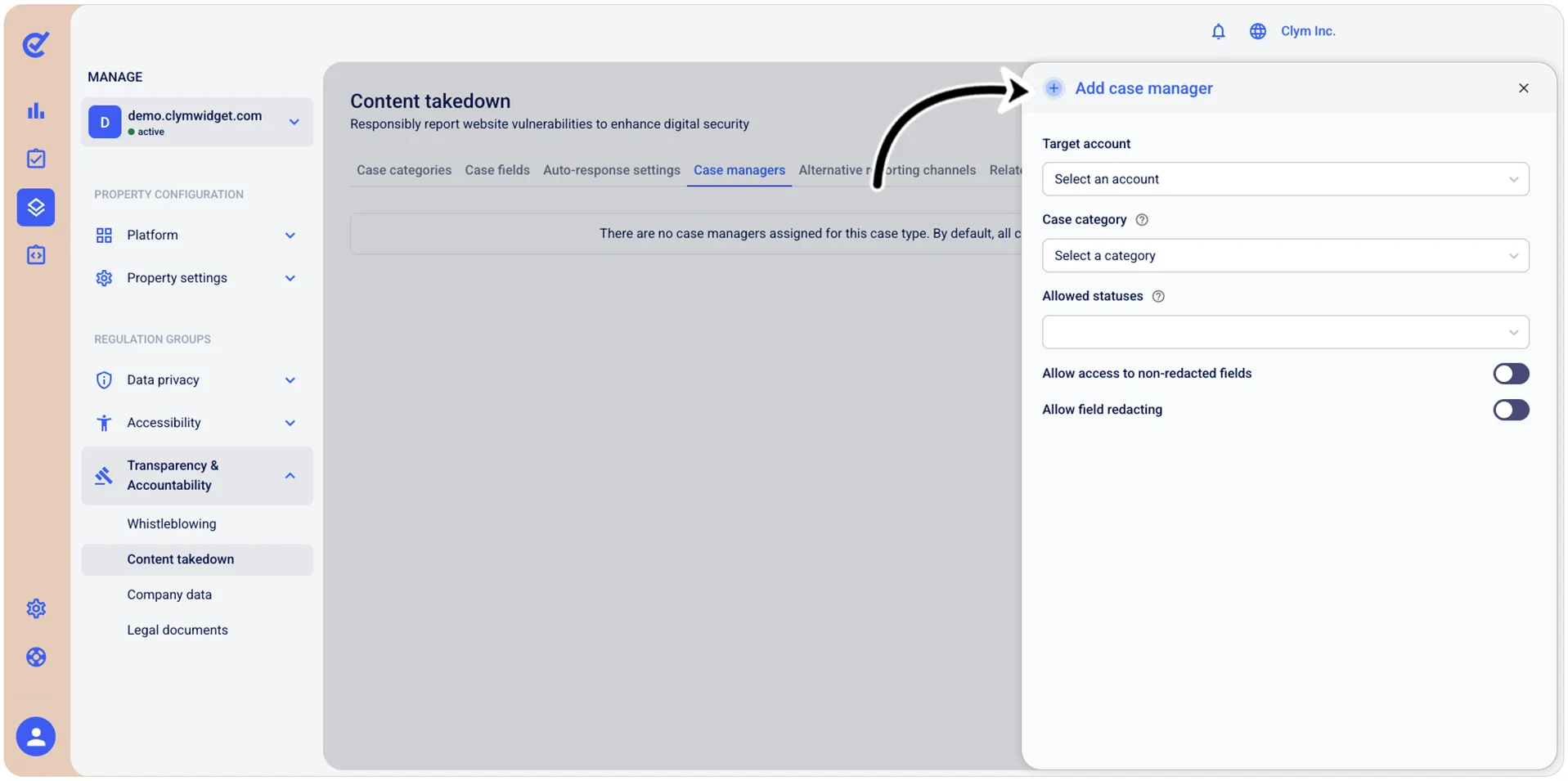Switch to the Case categories tab

point(403,170)
